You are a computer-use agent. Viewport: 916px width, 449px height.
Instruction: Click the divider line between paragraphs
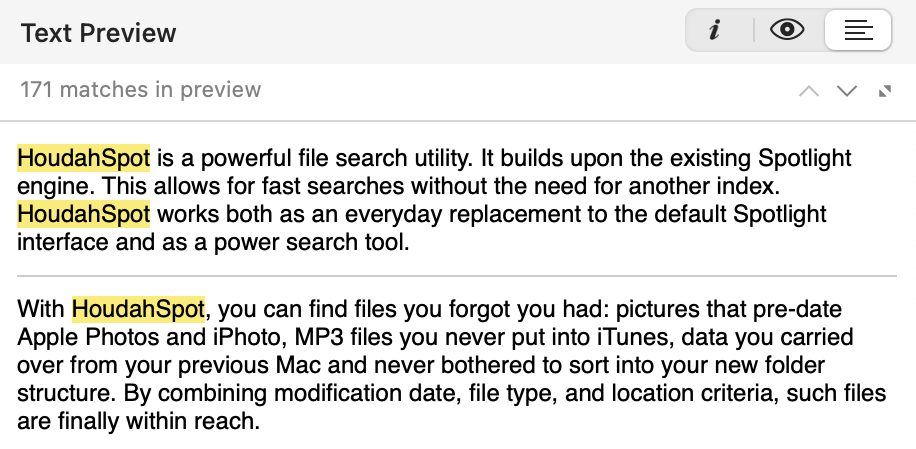(x=457, y=275)
